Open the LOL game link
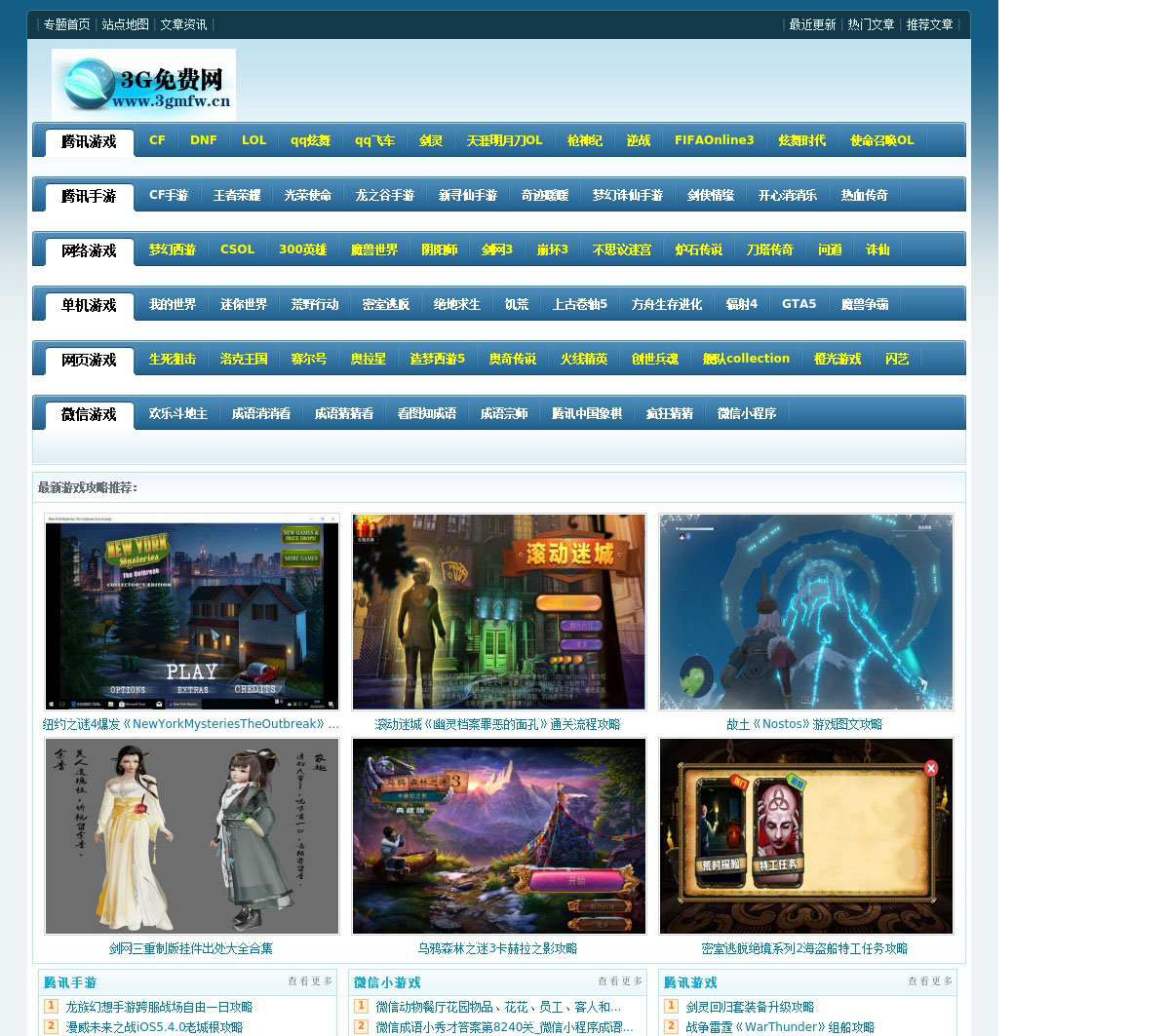1170x1036 pixels. coord(253,140)
